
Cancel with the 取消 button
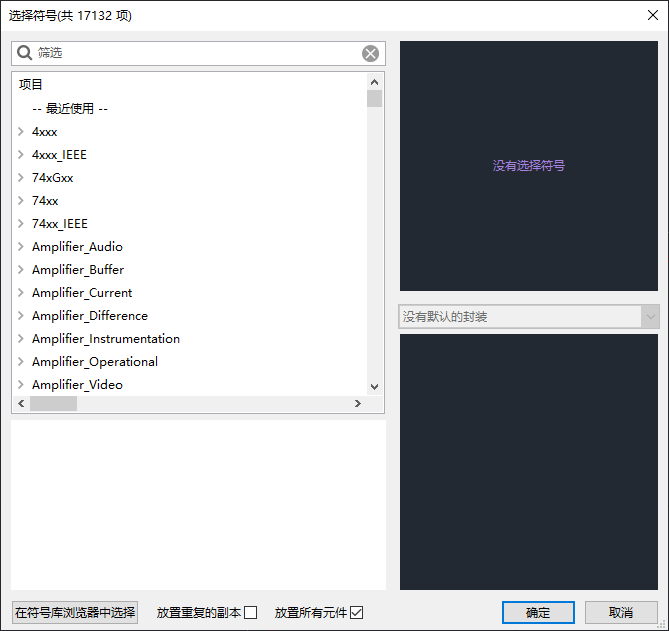(621, 613)
